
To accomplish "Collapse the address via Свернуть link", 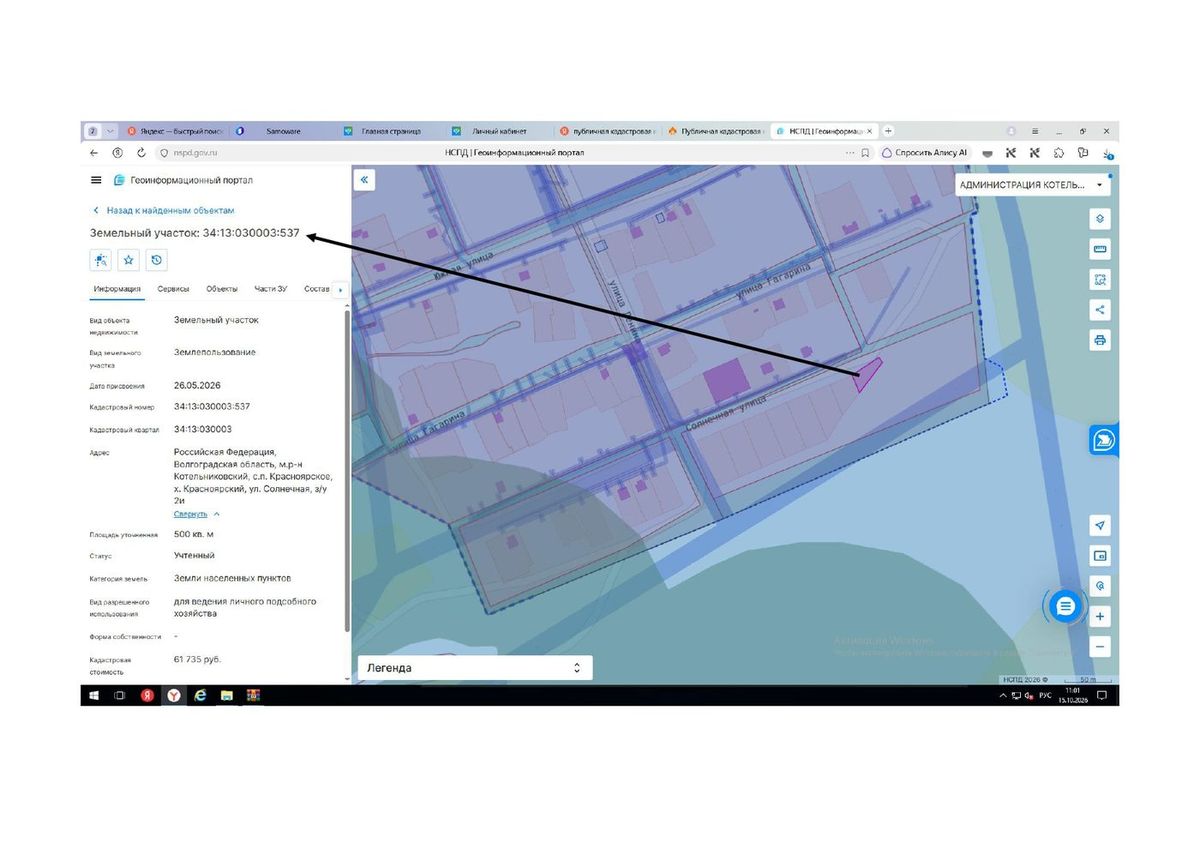I will [x=197, y=514].
